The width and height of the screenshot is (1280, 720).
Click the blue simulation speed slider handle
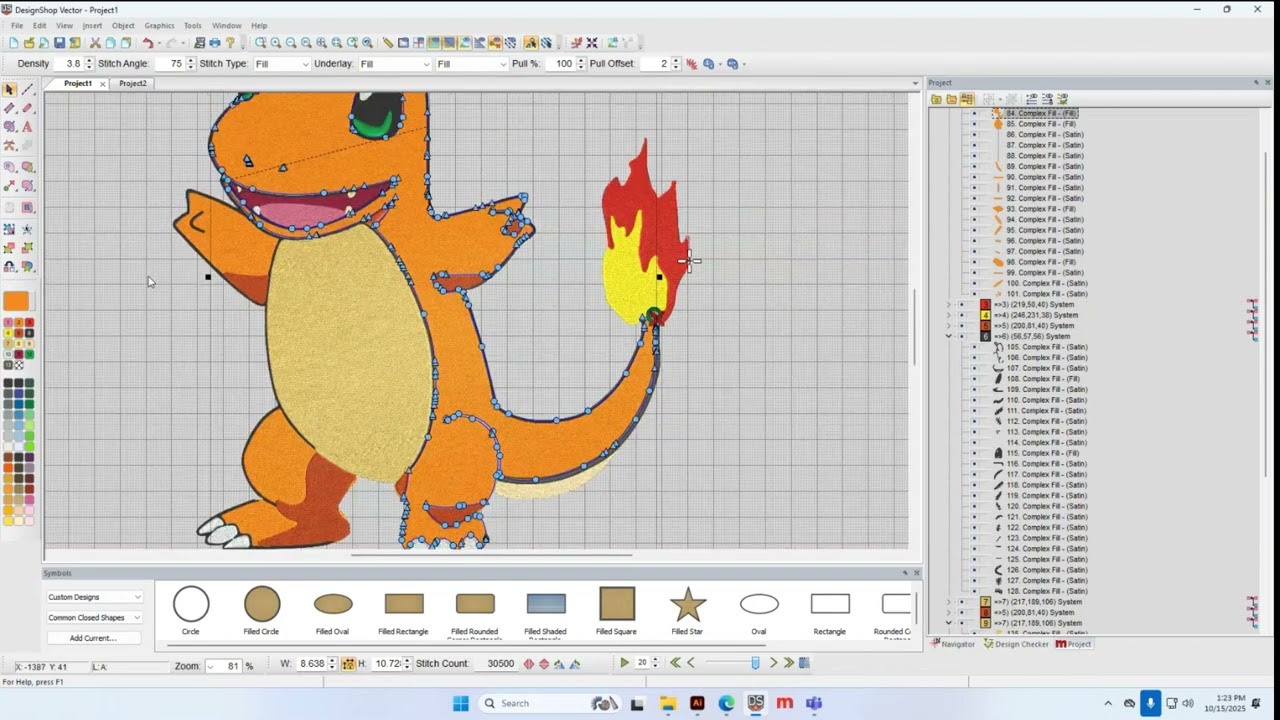coord(755,663)
